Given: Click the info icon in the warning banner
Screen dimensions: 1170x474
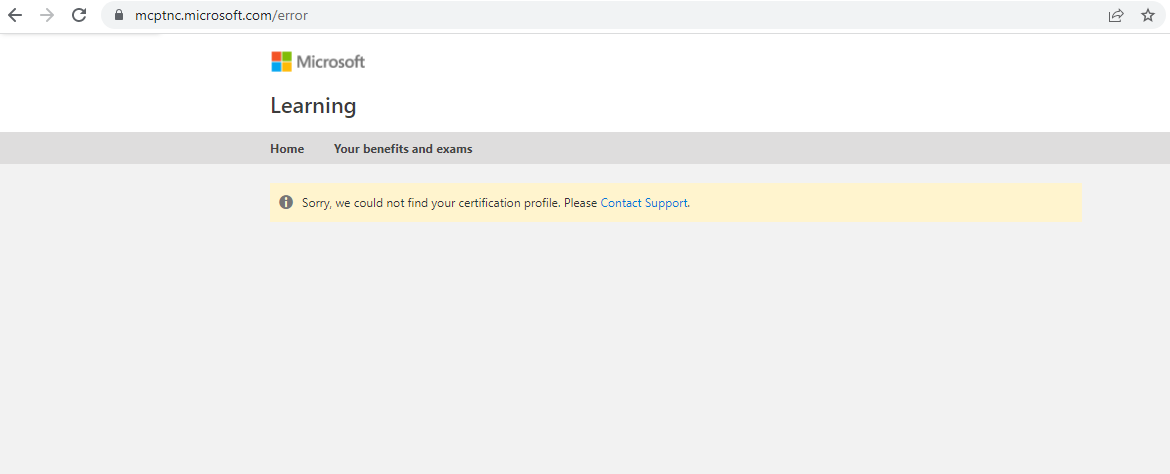Looking at the screenshot, I should tap(286, 202).
